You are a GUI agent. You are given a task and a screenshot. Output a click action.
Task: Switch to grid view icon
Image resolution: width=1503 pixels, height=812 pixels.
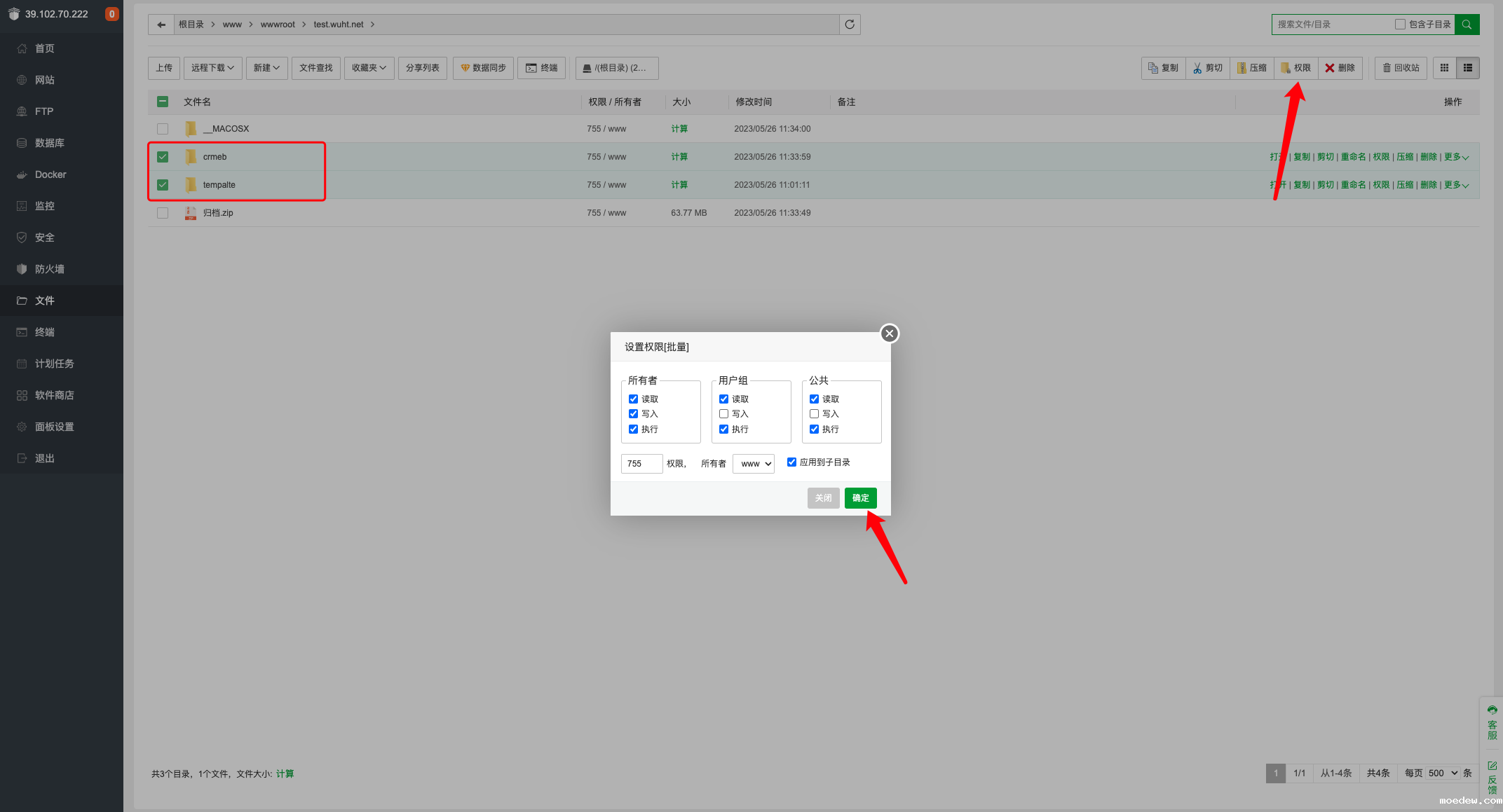tap(1444, 68)
